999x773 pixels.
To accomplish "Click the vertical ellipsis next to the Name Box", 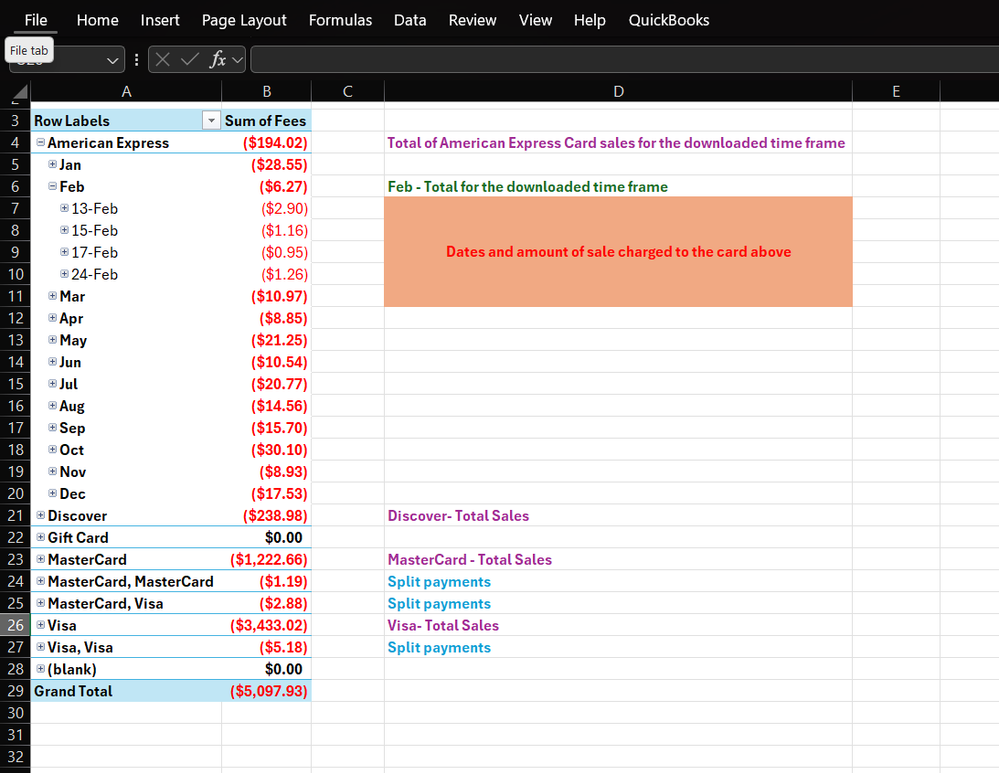I will [x=136, y=59].
